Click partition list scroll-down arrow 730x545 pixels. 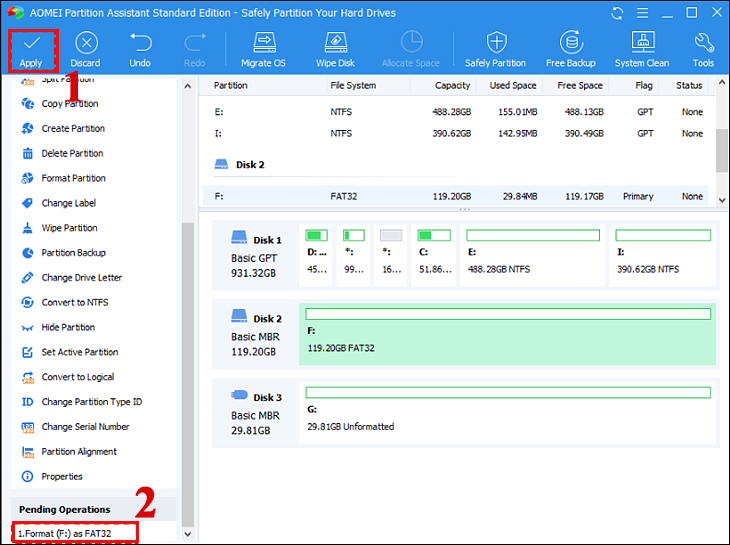tap(722, 200)
